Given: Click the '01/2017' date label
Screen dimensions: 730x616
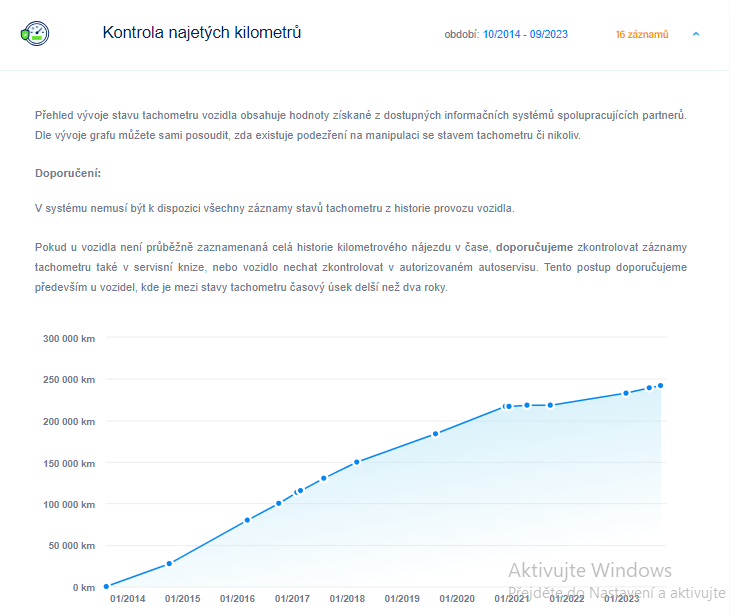Looking at the screenshot, I should (292, 599).
